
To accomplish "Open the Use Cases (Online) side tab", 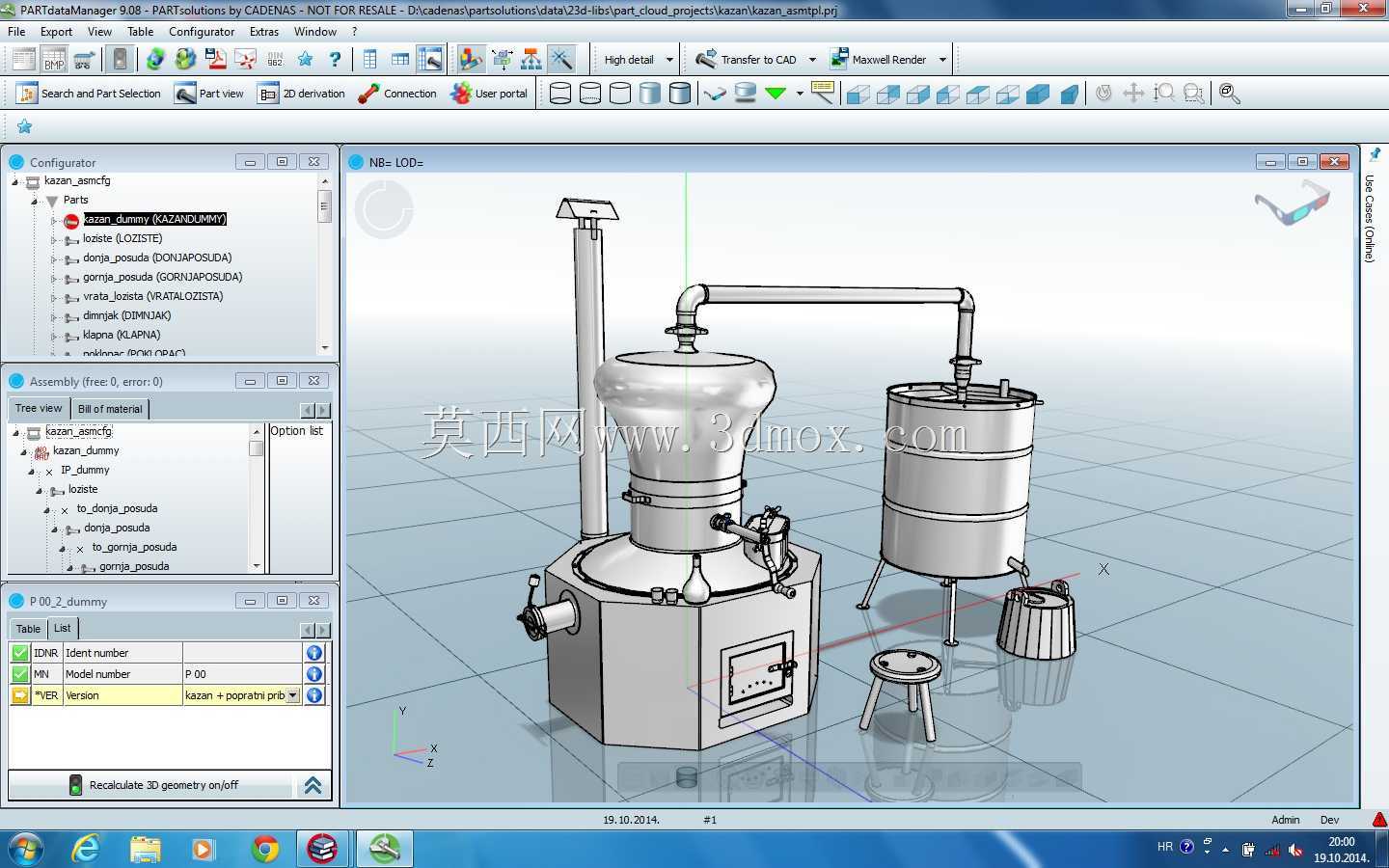I will coord(1370,218).
